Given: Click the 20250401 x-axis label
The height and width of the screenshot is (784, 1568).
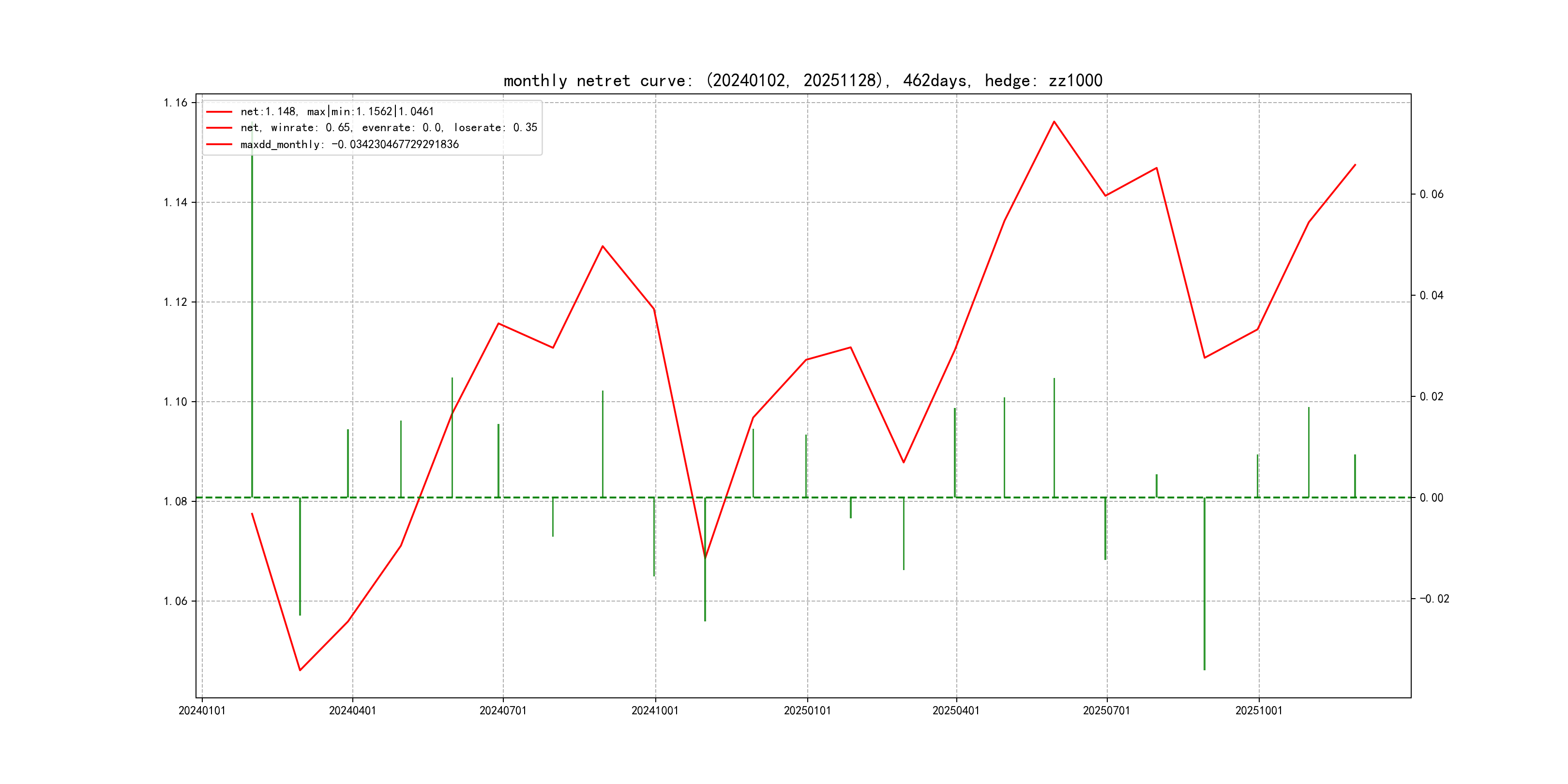Looking at the screenshot, I should 956,710.
